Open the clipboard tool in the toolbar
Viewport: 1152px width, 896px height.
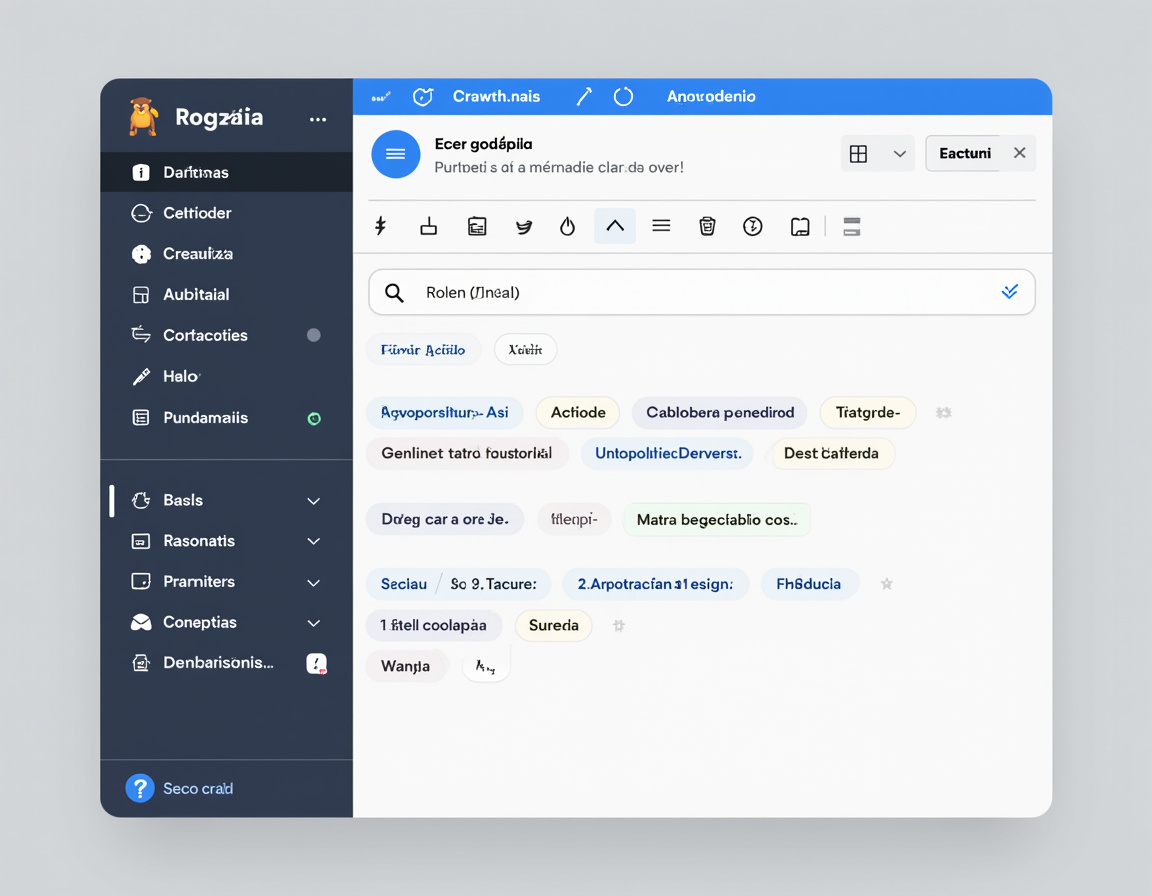pos(477,226)
